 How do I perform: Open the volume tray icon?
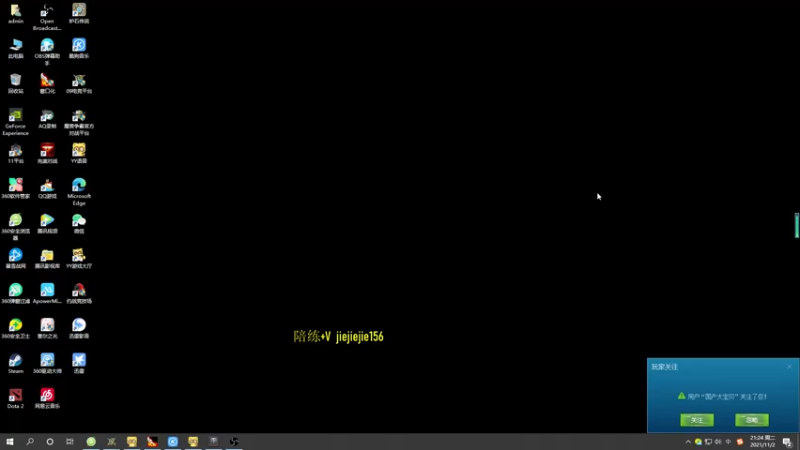click(x=718, y=442)
